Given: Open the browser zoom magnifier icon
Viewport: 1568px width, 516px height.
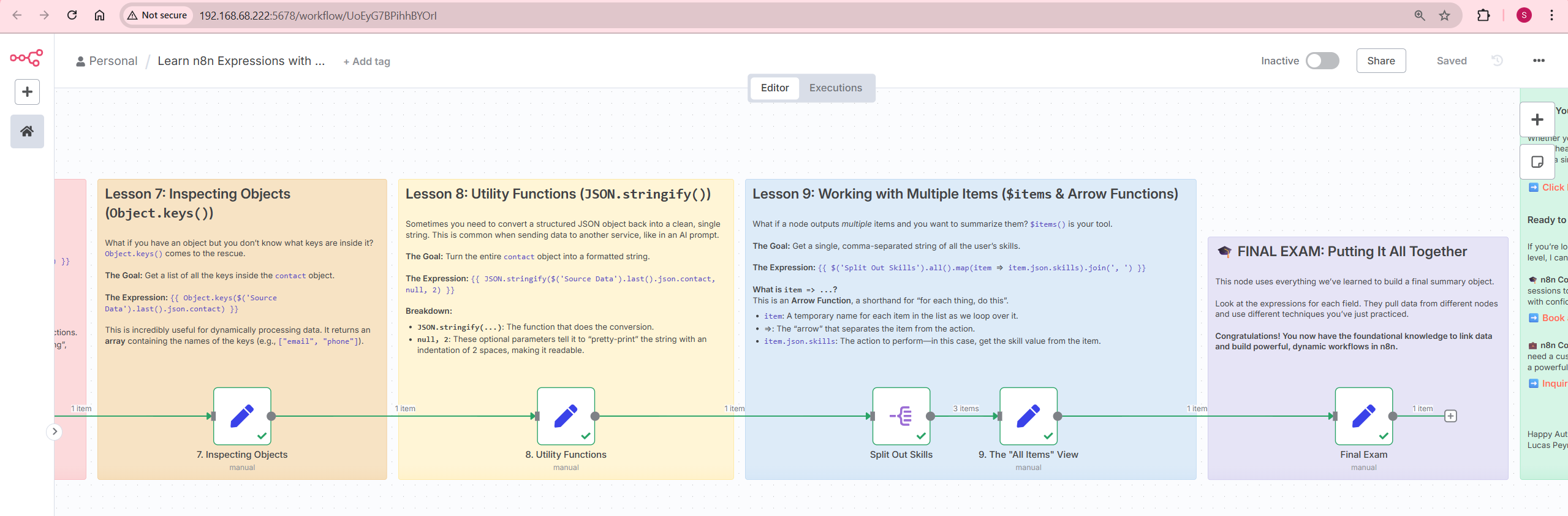Looking at the screenshot, I should (1419, 15).
